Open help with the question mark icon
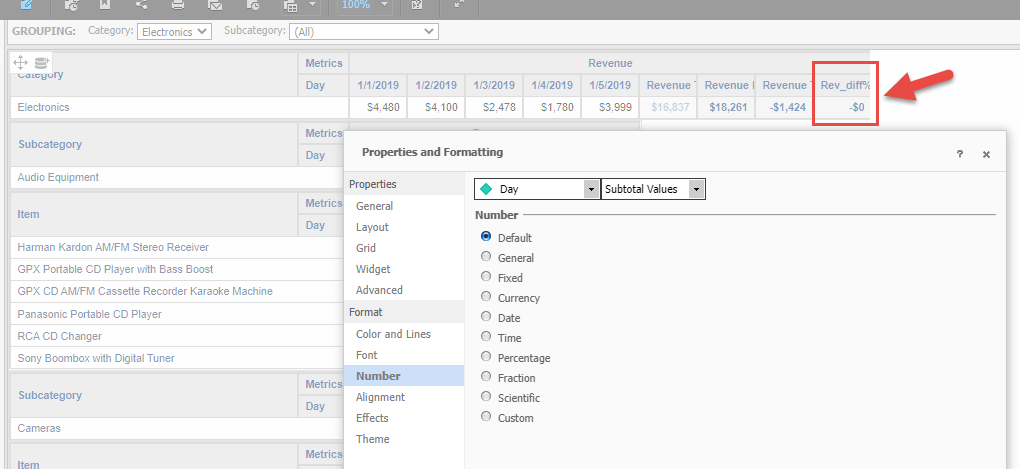This screenshot has width=1020, height=469. 960,154
